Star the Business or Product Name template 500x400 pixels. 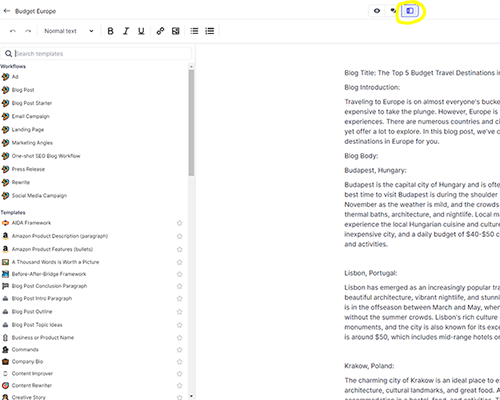coord(180,338)
